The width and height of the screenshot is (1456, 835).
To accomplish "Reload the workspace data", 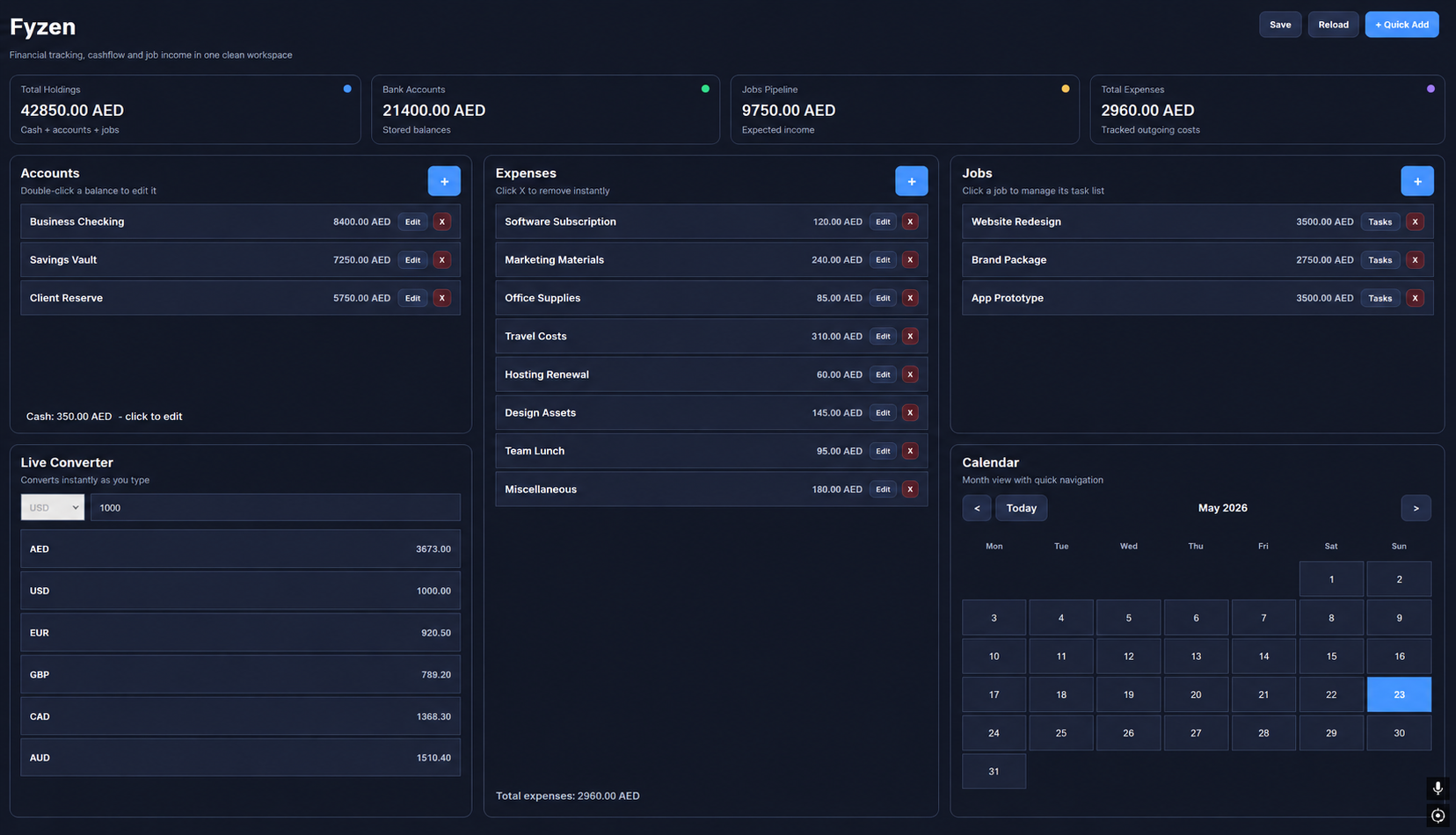I will click(1333, 25).
